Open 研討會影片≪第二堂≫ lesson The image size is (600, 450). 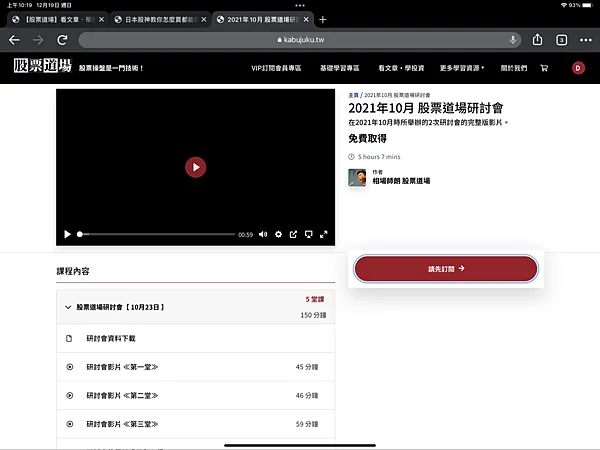pos(196,395)
